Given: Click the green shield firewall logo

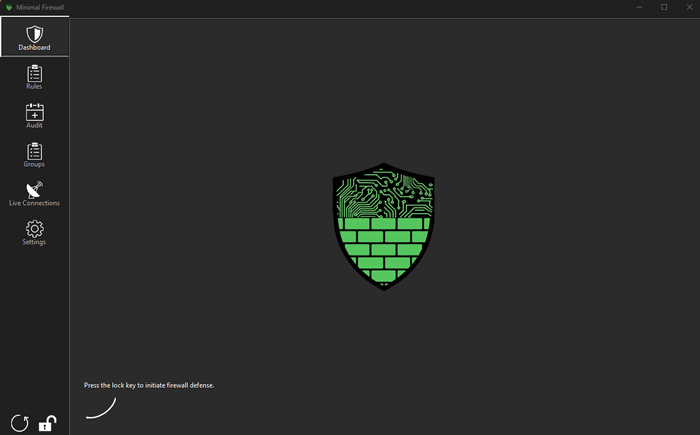Looking at the screenshot, I should click(383, 226).
